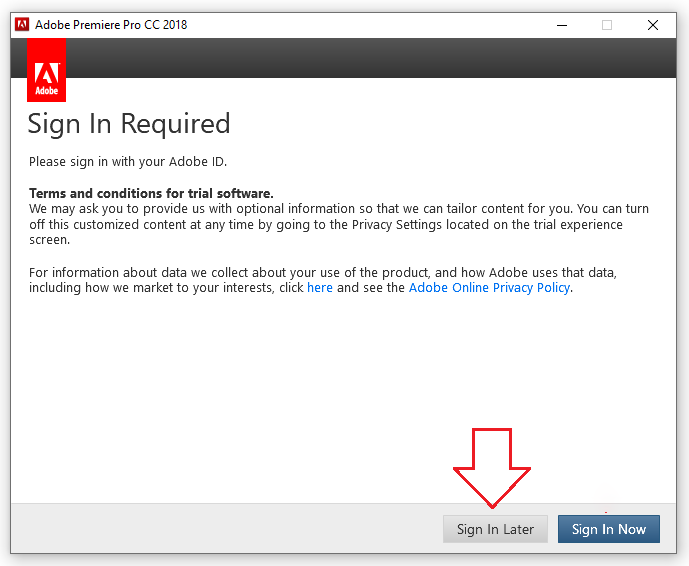Image resolution: width=689 pixels, height=566 pixels.
Task: Click the disabled maximize window button
Action: click(x=607, y=25)
